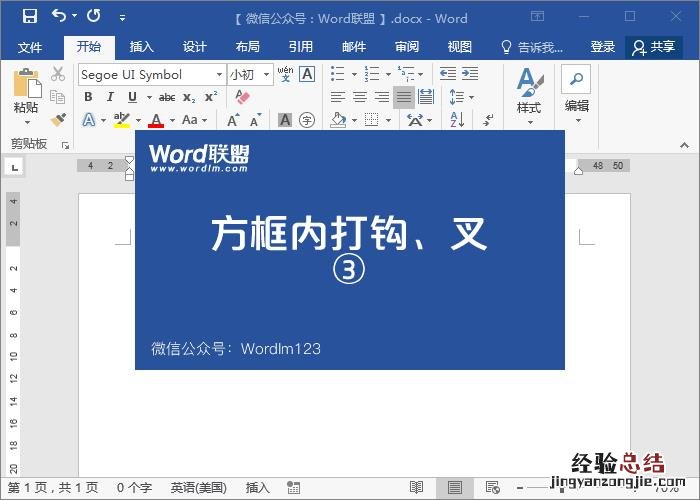Screen dimensions: 700x500
Task: Click the red font color swatch
Action: pos(155,120)
